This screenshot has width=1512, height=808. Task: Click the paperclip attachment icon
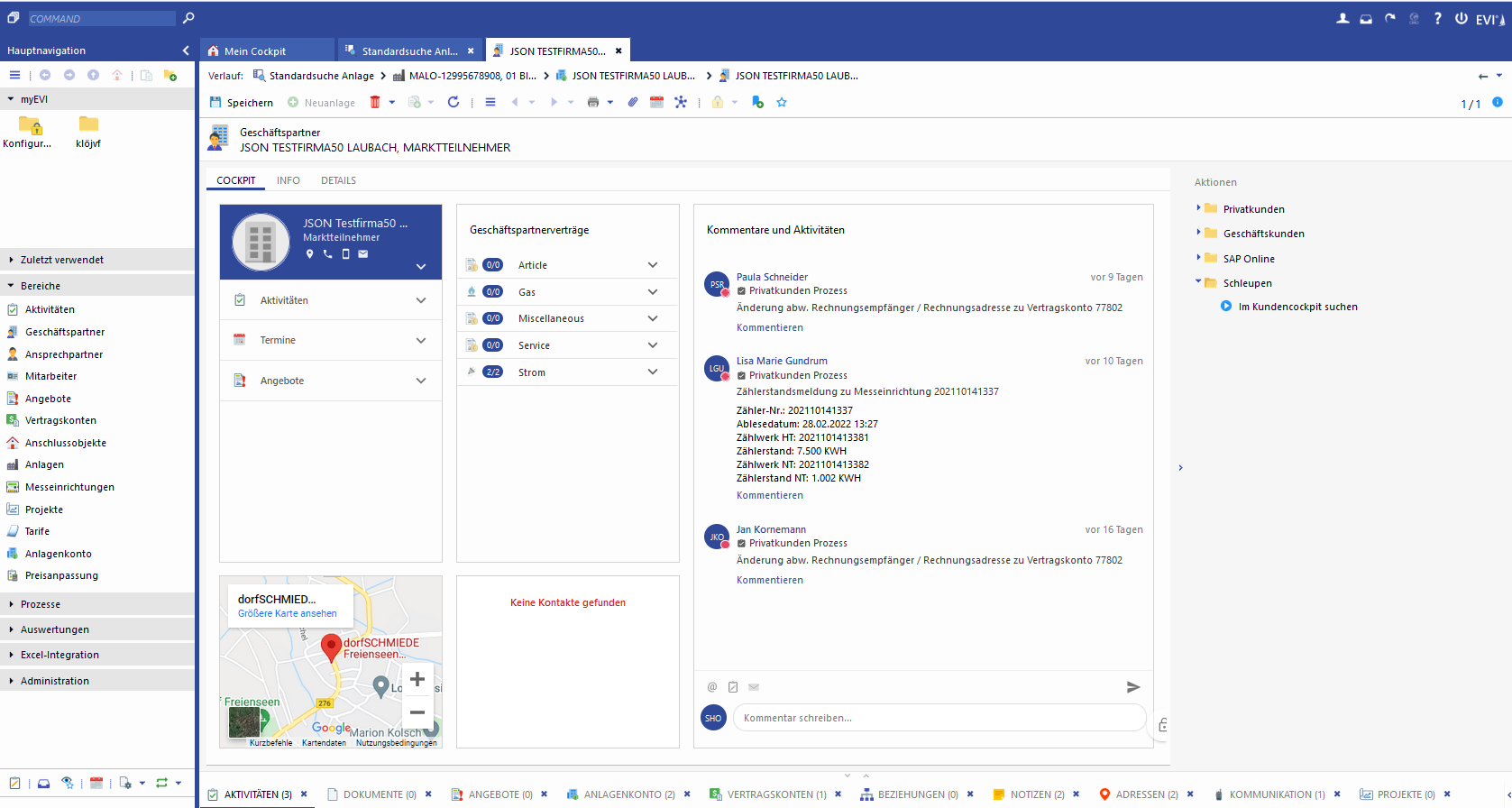click(633, 103)
